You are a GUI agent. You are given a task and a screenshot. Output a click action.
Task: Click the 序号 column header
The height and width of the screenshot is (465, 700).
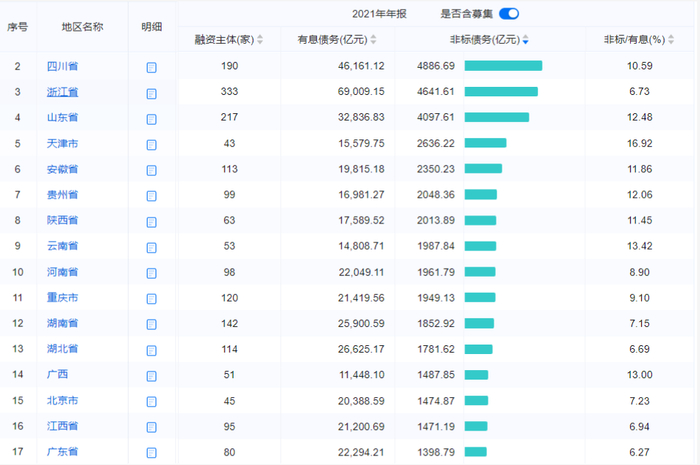coord(17,26)
